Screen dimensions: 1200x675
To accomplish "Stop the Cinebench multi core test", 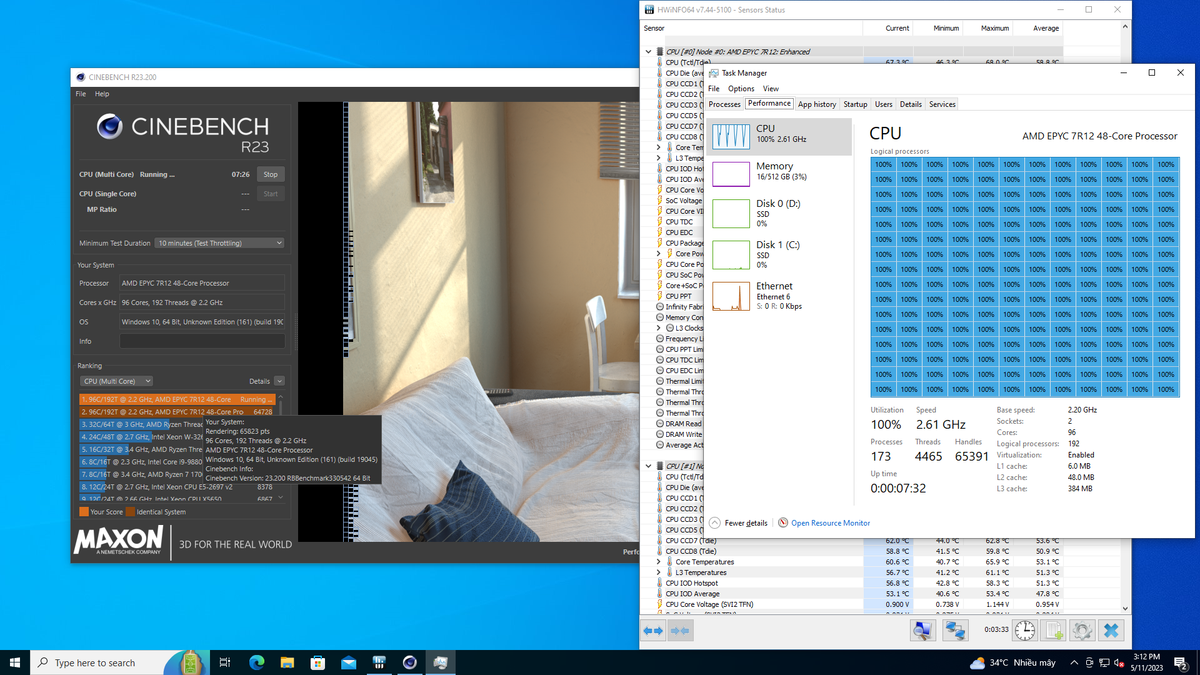I will (x=270, y=174).
